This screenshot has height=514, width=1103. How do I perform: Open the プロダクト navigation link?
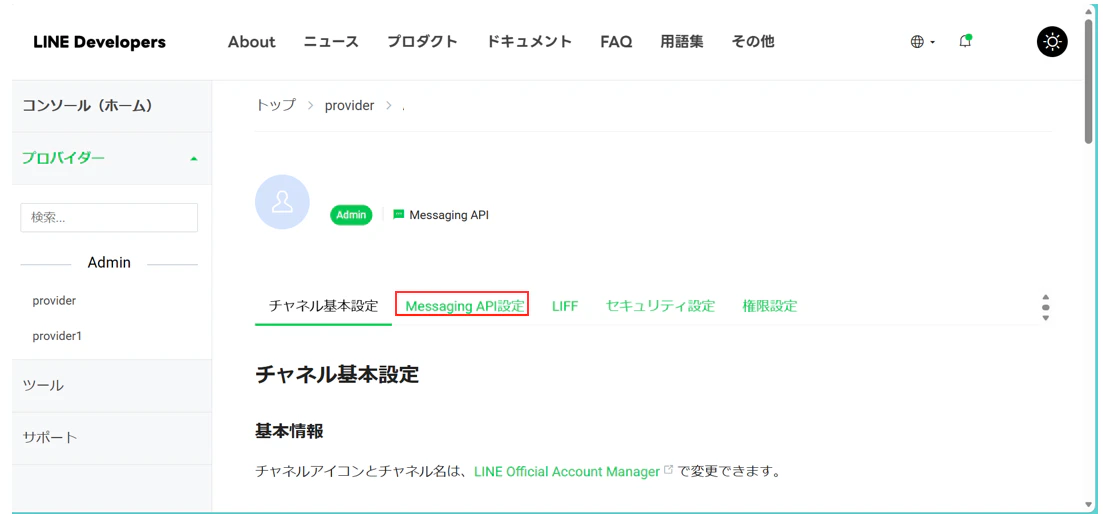click(x=422, y=42)
